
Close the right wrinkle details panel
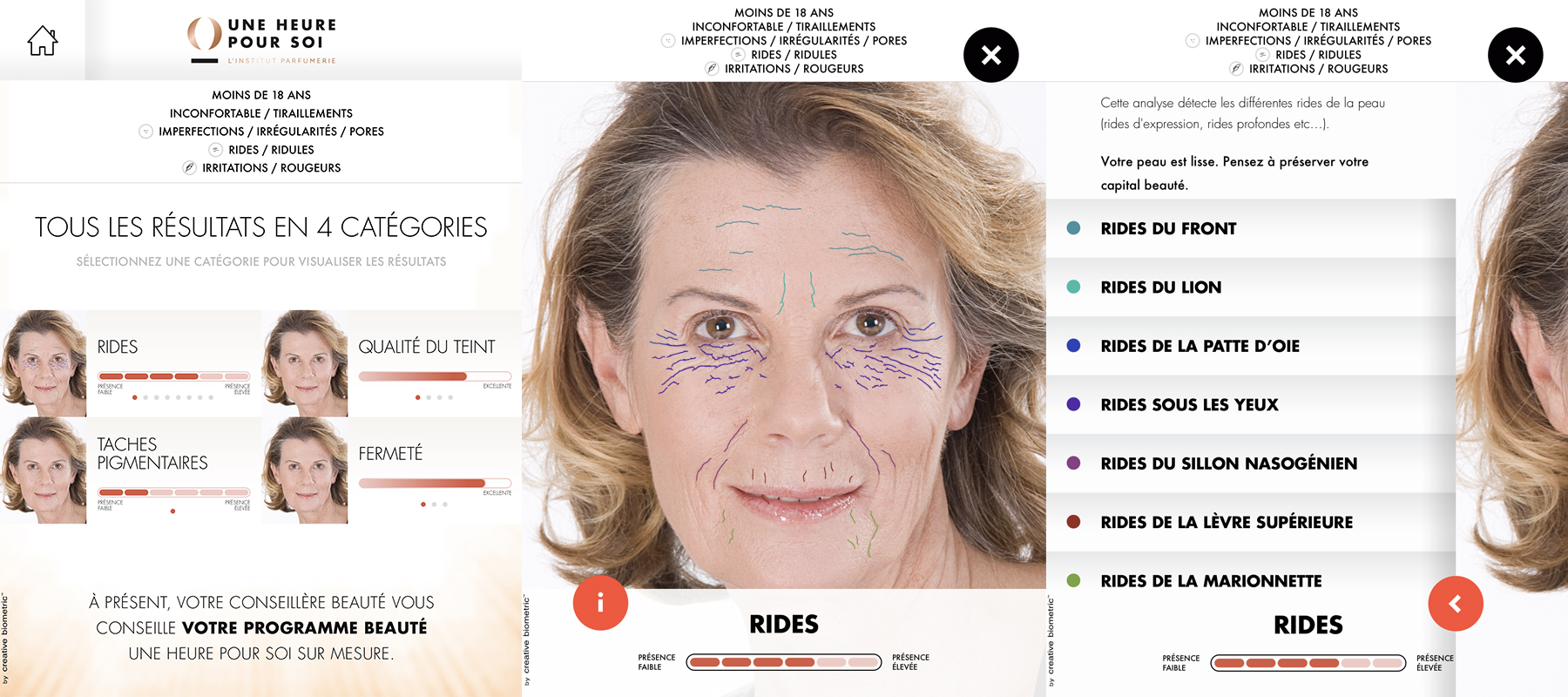click(1516, 55)
